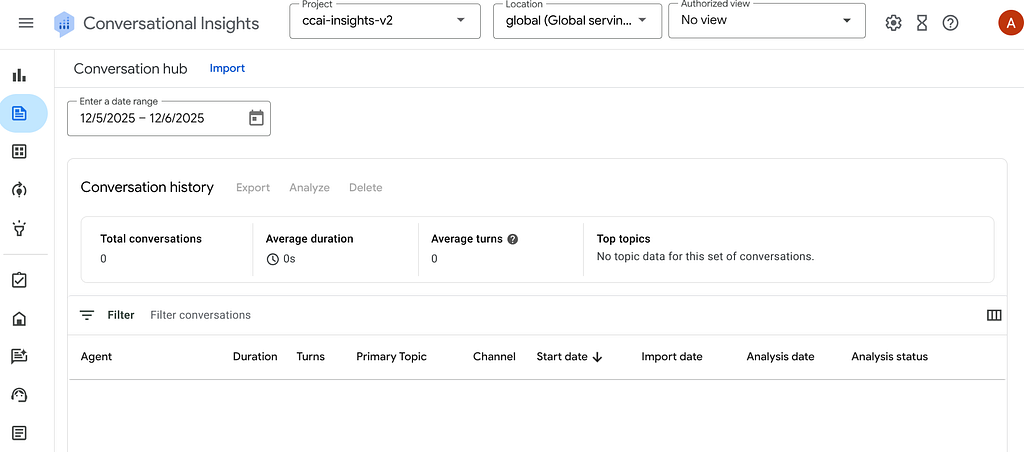Open the chat sparkle sidebar icon
The height and width of the screenshot is (452, 1024).
coord(20,357)
